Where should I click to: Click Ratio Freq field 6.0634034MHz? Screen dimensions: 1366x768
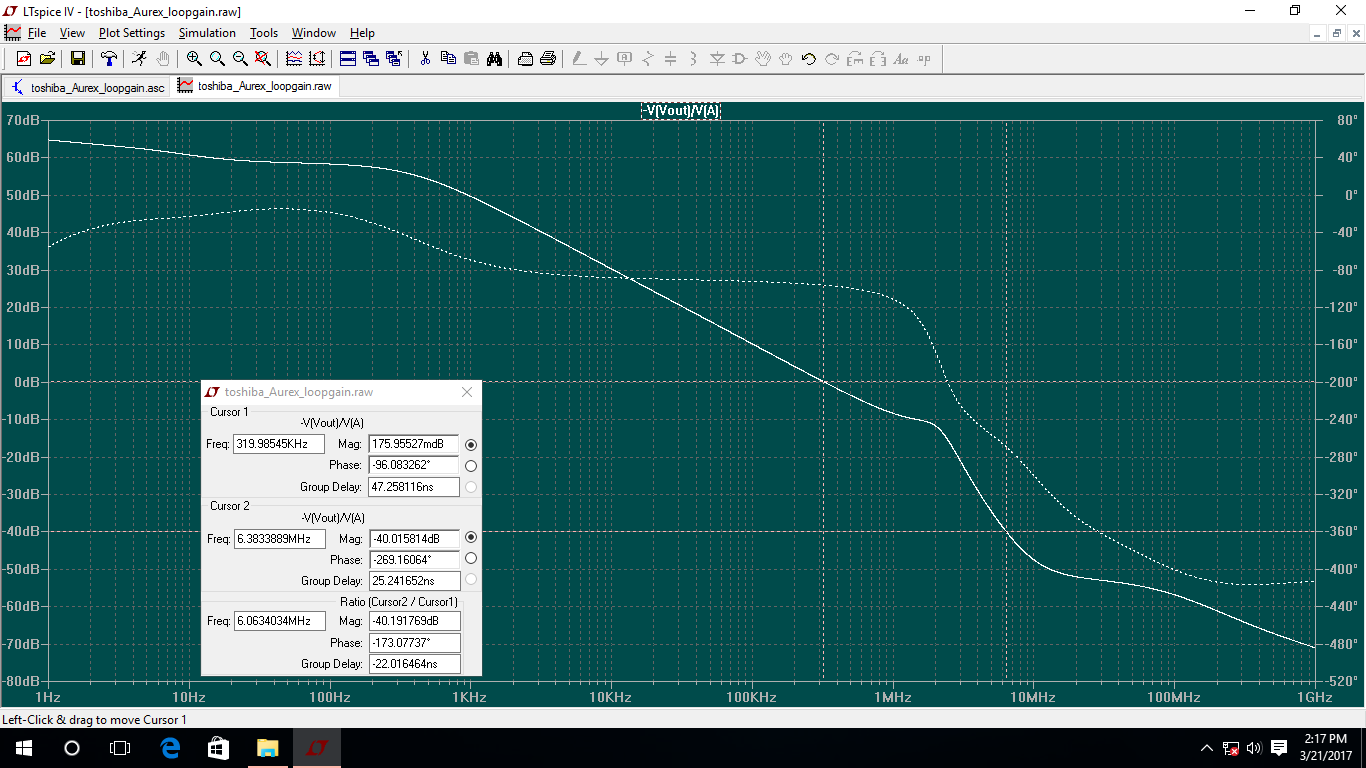(279, 621)
